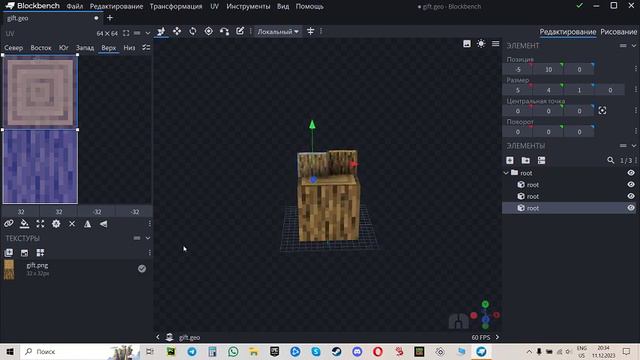Image resolution: width=640 pixels, height=360 pixels.
Task: Open the Инструменты menu
Action: (x=248, y=7)
